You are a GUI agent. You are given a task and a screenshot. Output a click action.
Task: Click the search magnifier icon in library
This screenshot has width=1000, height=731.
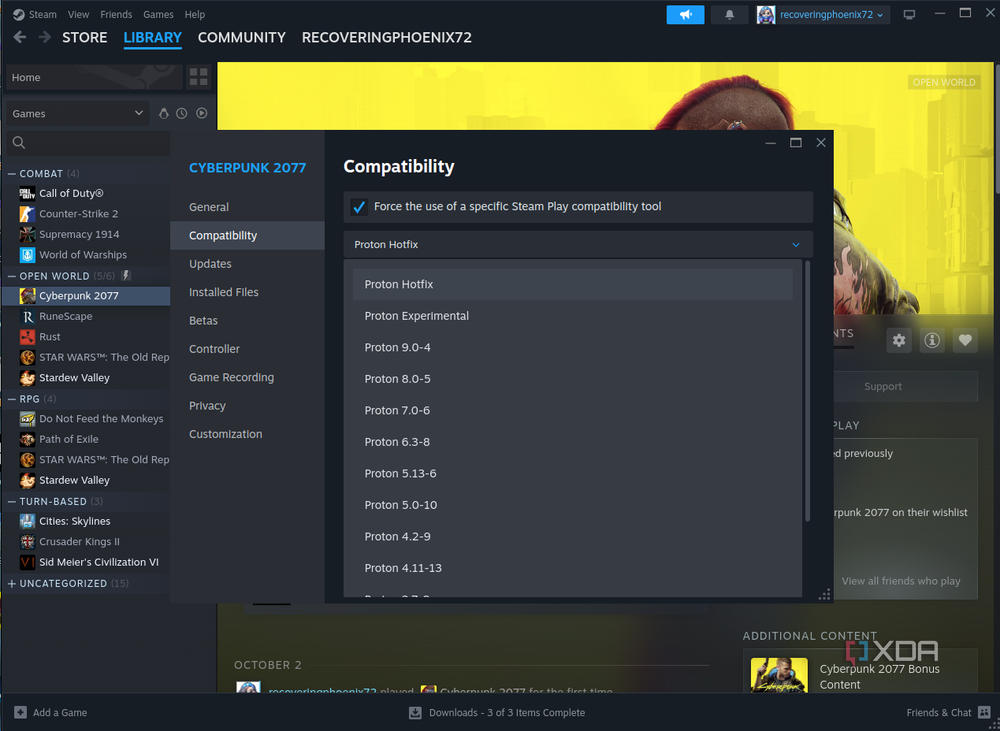coord(19,142)
